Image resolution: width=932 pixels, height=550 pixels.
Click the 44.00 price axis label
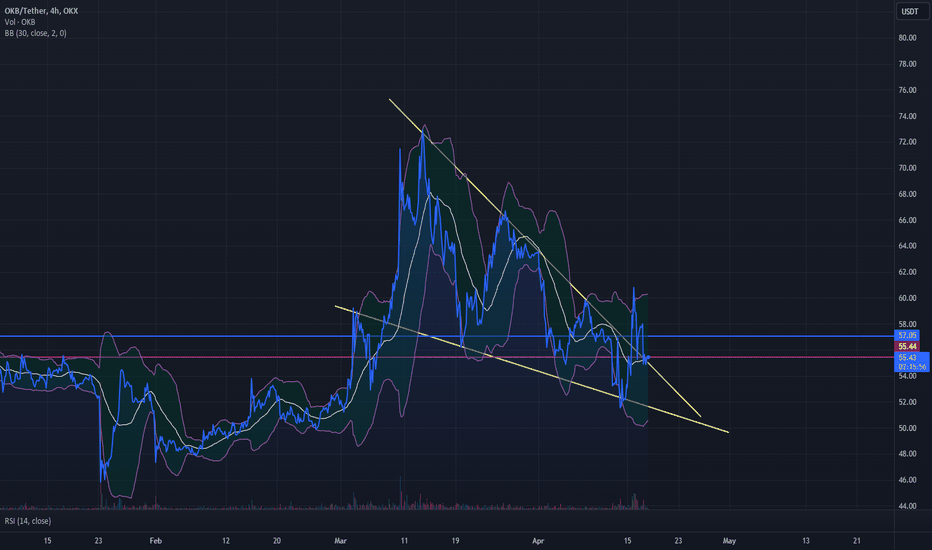907,507
